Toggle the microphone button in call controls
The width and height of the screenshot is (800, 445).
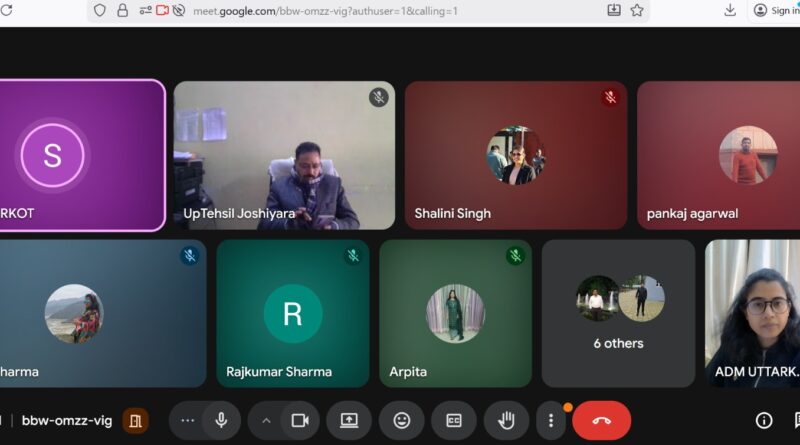(221, 421)
